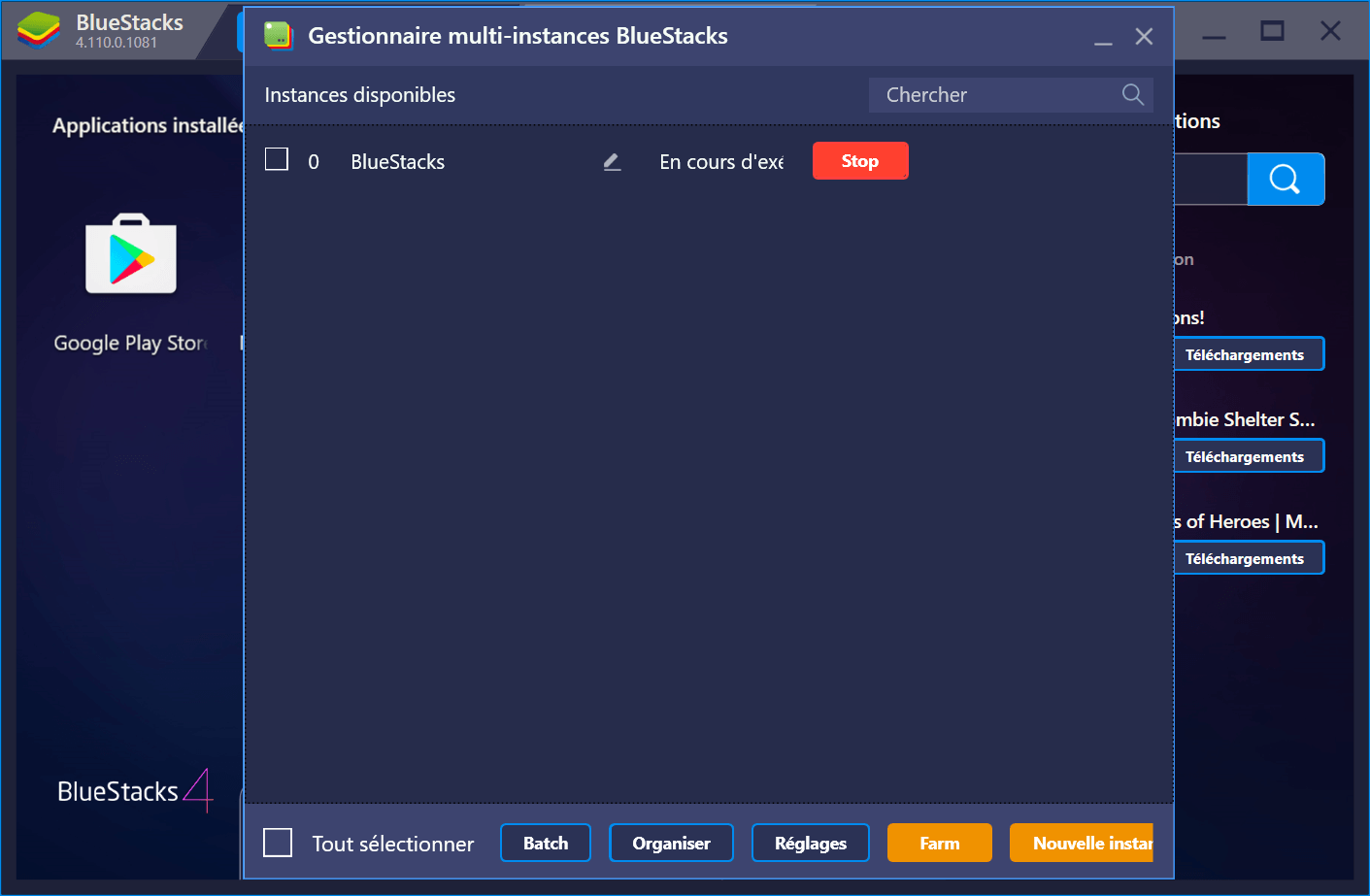Click the pencil rename icon for BlueStacks instance
Image resolution: width=1370 pixels, height=896 pixels.
coord(612,162)
